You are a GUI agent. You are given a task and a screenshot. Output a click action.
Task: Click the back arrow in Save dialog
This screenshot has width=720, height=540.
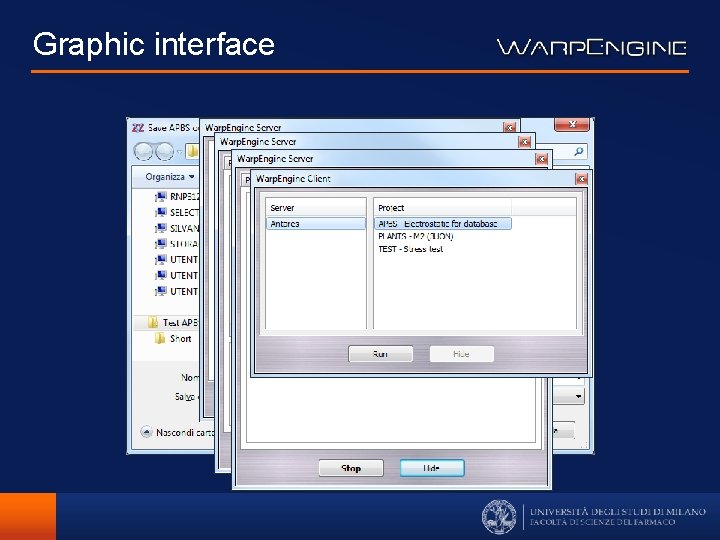coord(143,151)
